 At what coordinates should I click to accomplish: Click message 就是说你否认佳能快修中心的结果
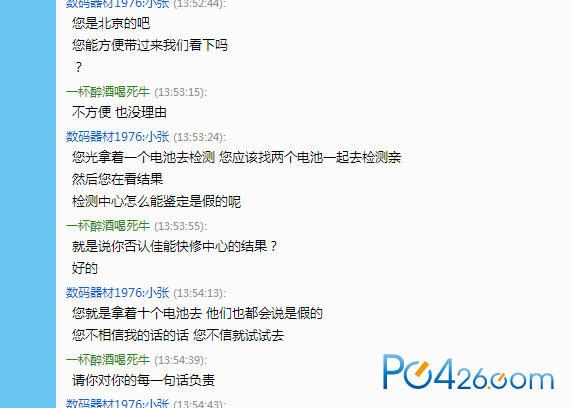(x=175, y=246)
